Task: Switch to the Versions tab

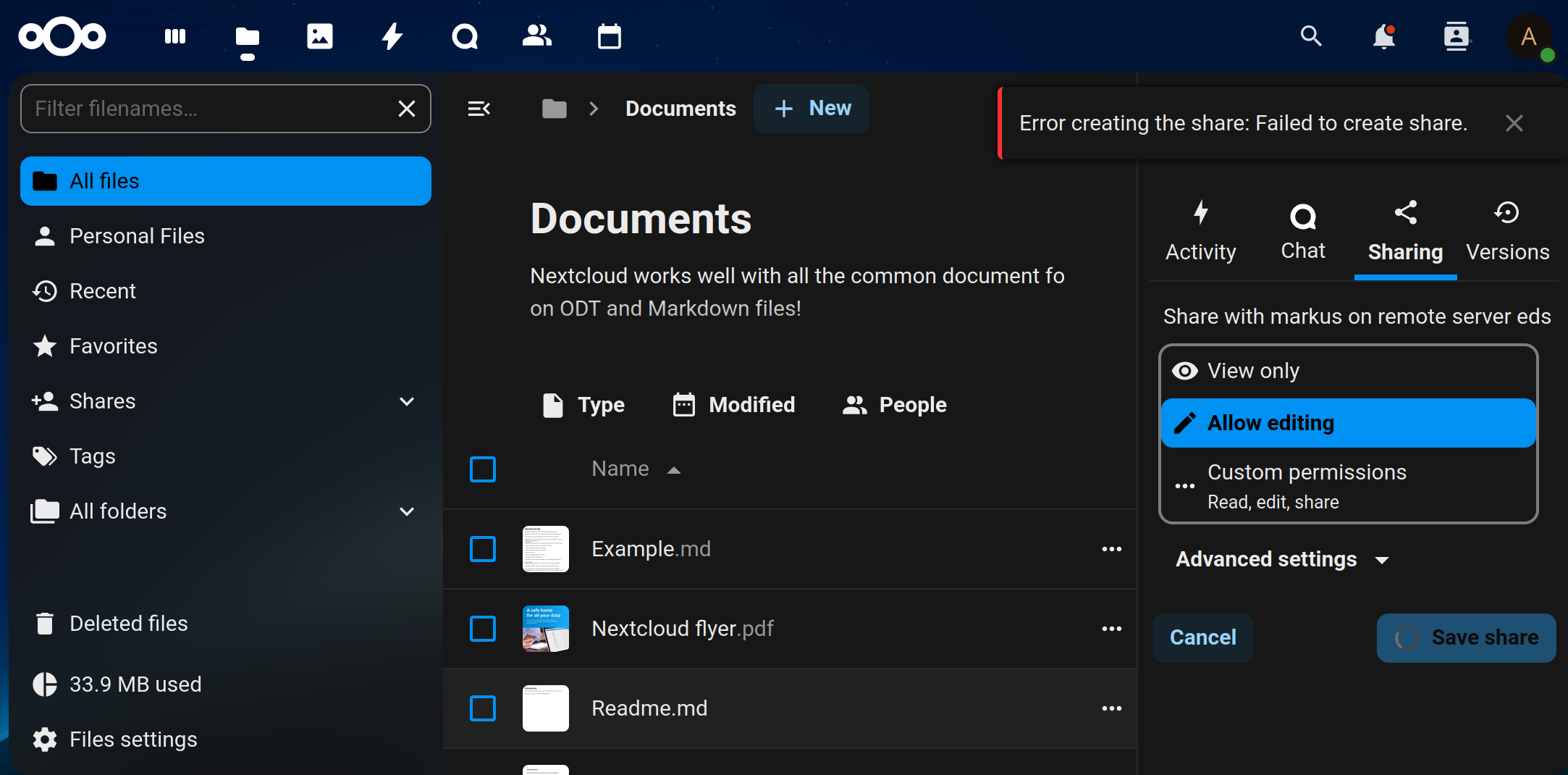Action: [x=1508, y=232]
